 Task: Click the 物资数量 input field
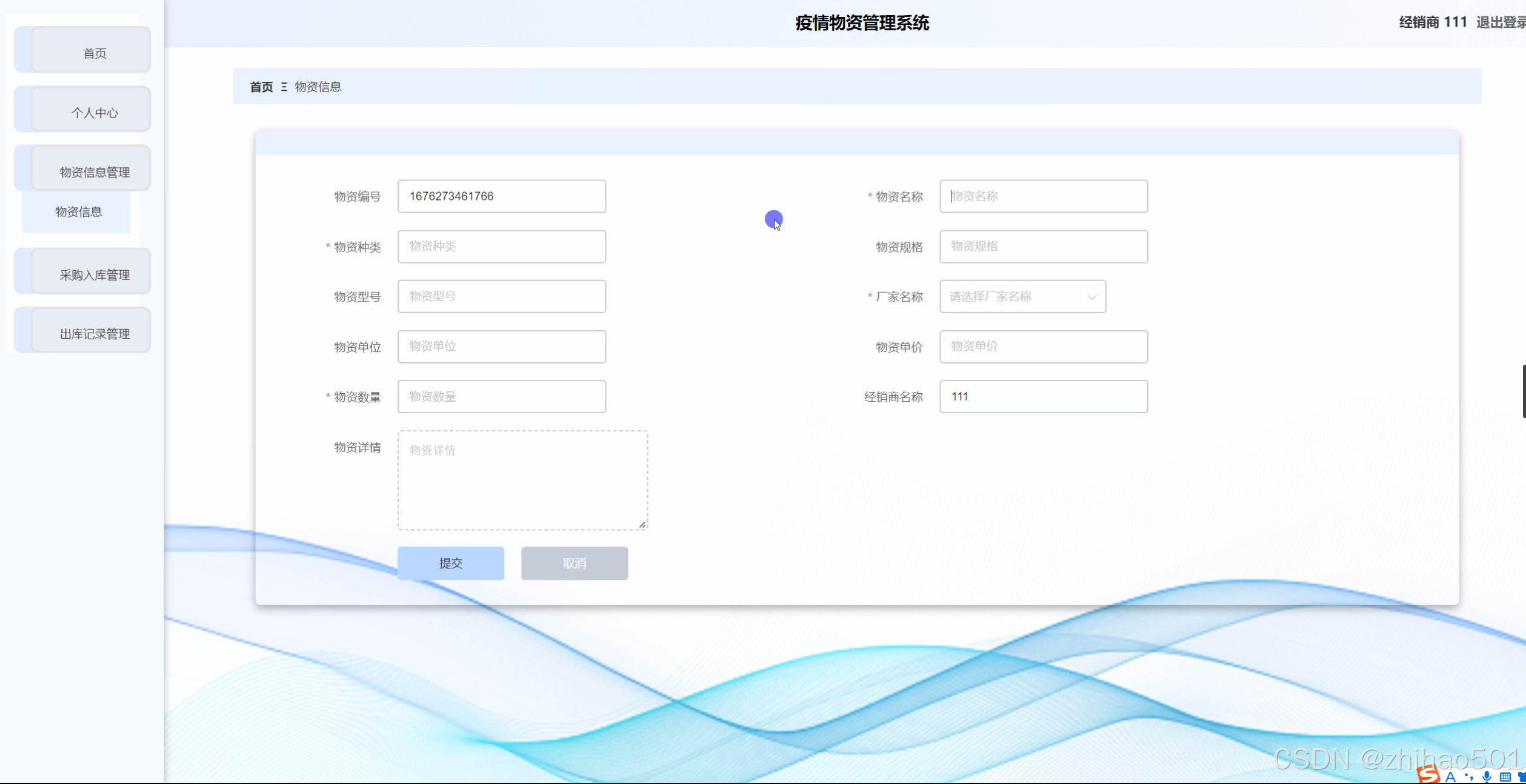coord(501,397)
